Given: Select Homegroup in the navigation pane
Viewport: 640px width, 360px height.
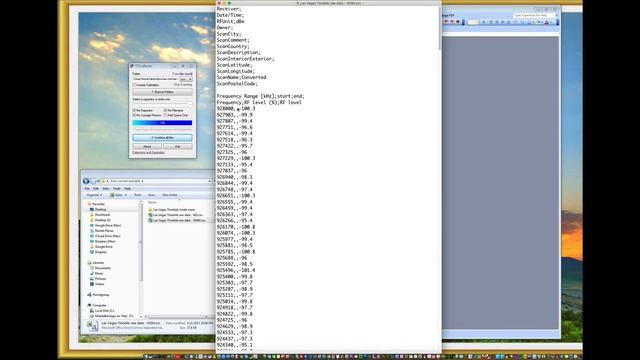Looking at the screenshot, I should (x=100, y=295).
